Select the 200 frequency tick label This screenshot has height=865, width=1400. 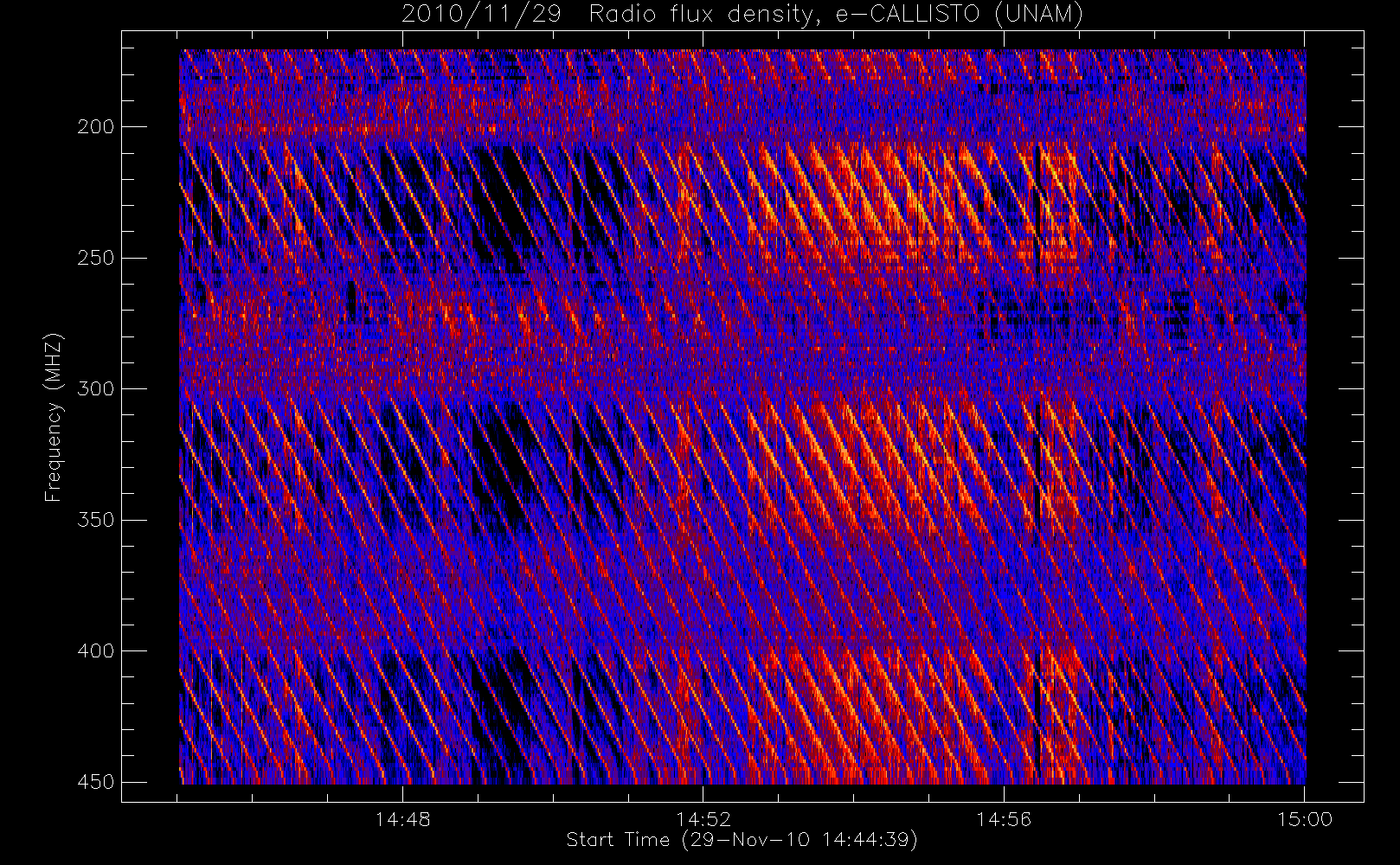pos(95,127)
